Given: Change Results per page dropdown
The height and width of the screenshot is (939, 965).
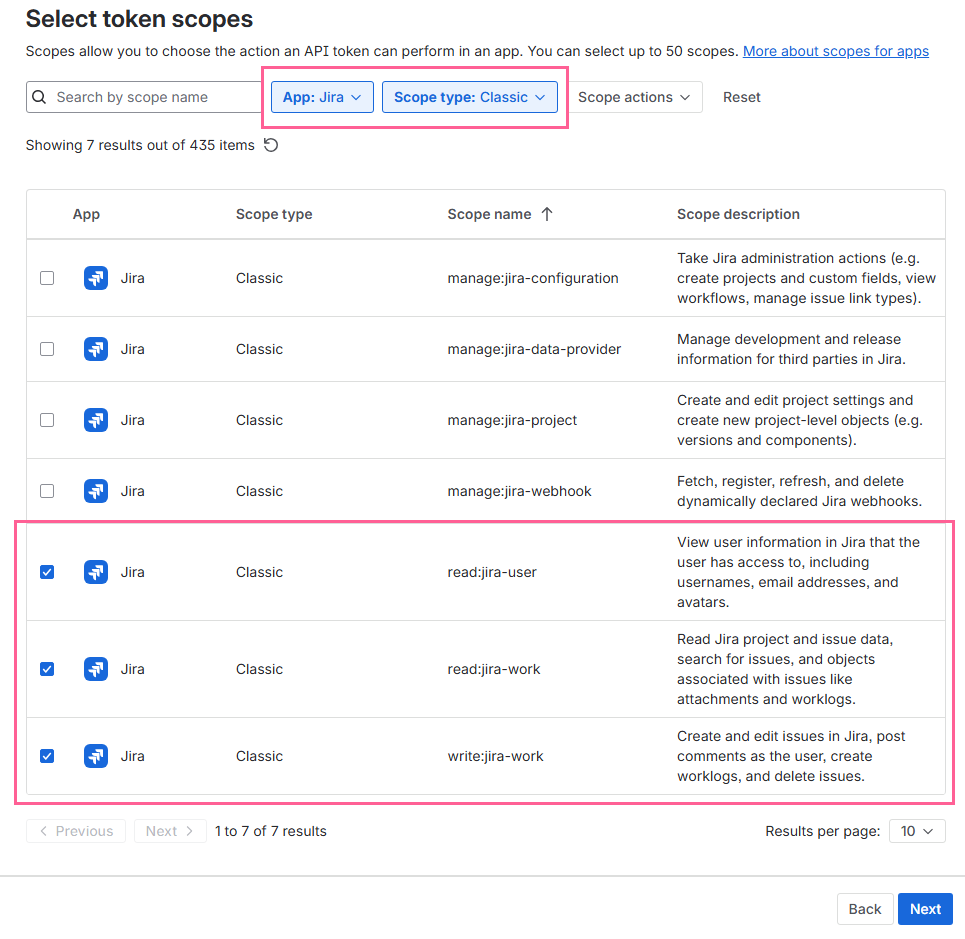Looking at the screenshot, I should click(916, 831).
